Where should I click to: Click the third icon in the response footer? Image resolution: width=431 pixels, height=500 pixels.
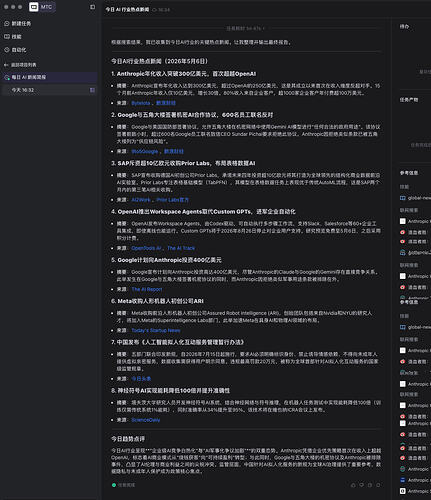[370, 485]
